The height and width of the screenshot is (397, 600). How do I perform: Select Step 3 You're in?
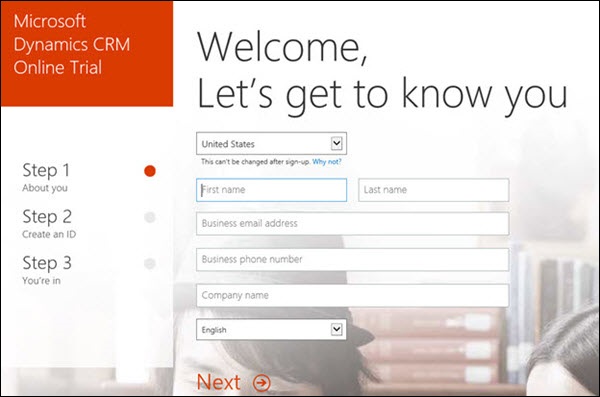coord(47,270)
